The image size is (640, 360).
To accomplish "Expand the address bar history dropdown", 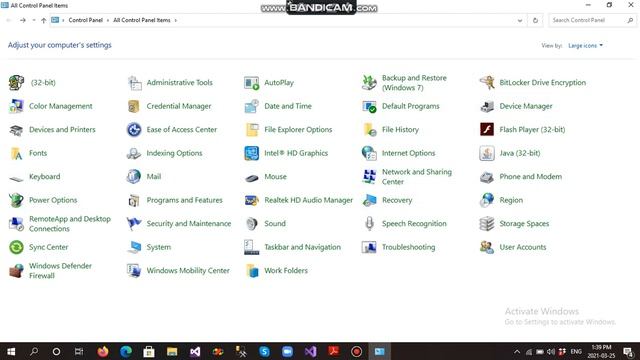I will point(520,20).
